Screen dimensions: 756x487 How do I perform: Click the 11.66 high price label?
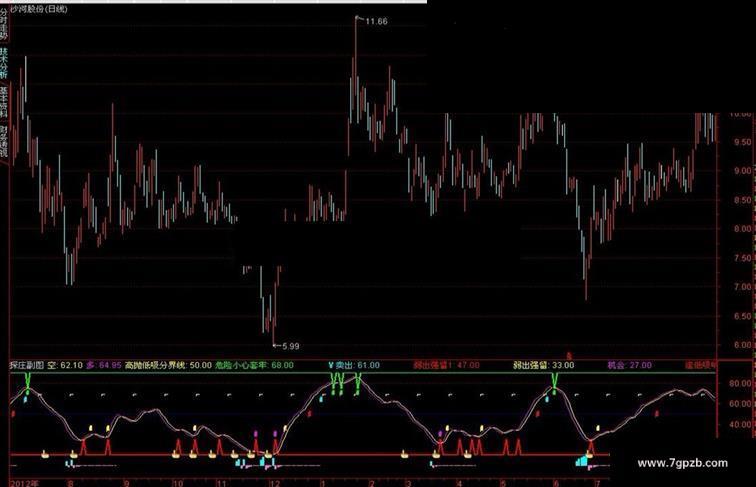pos(376,21)
